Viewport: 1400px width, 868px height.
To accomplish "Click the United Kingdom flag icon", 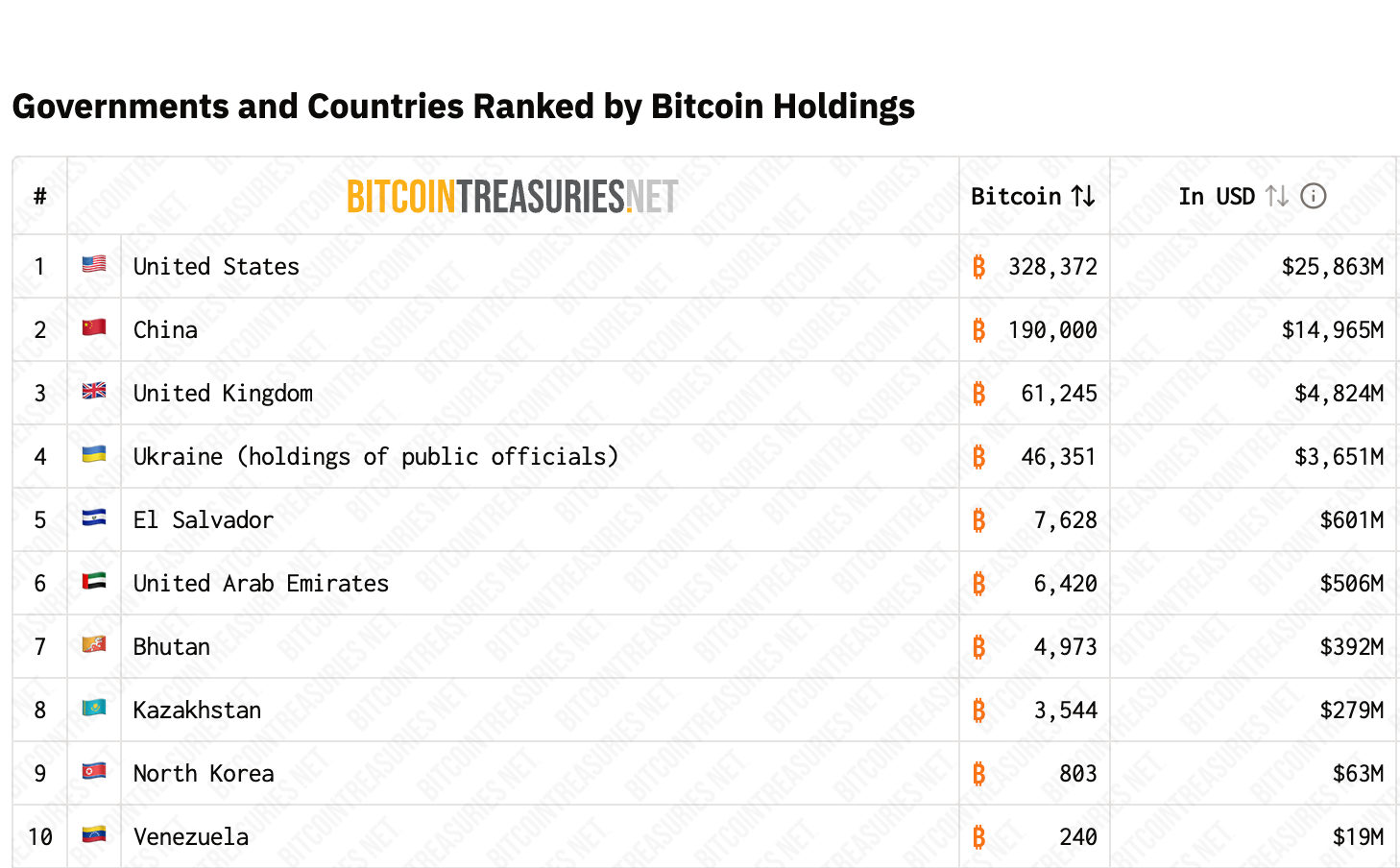I will coord(94,391).
